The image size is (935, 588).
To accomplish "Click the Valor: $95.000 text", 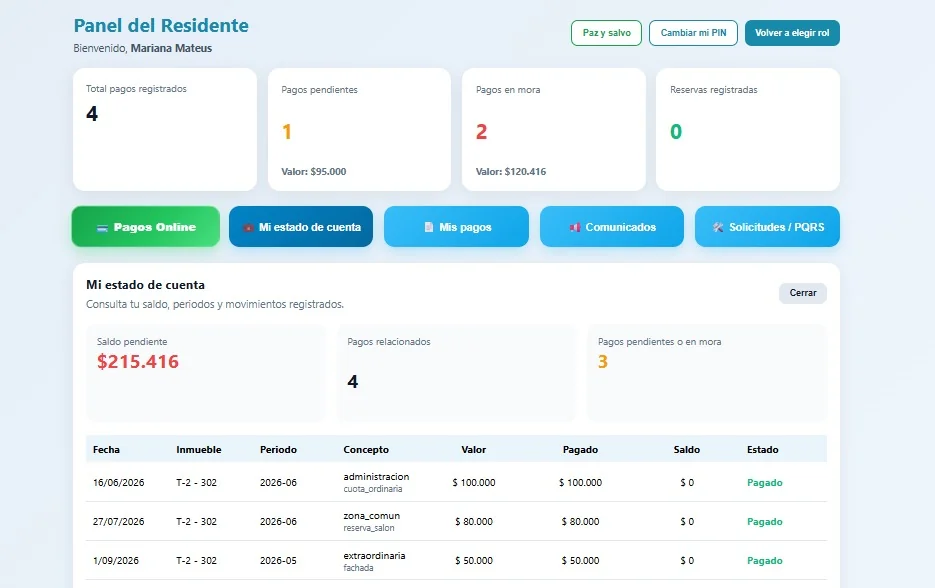I will pyautogui.click(x=314, y=171).
